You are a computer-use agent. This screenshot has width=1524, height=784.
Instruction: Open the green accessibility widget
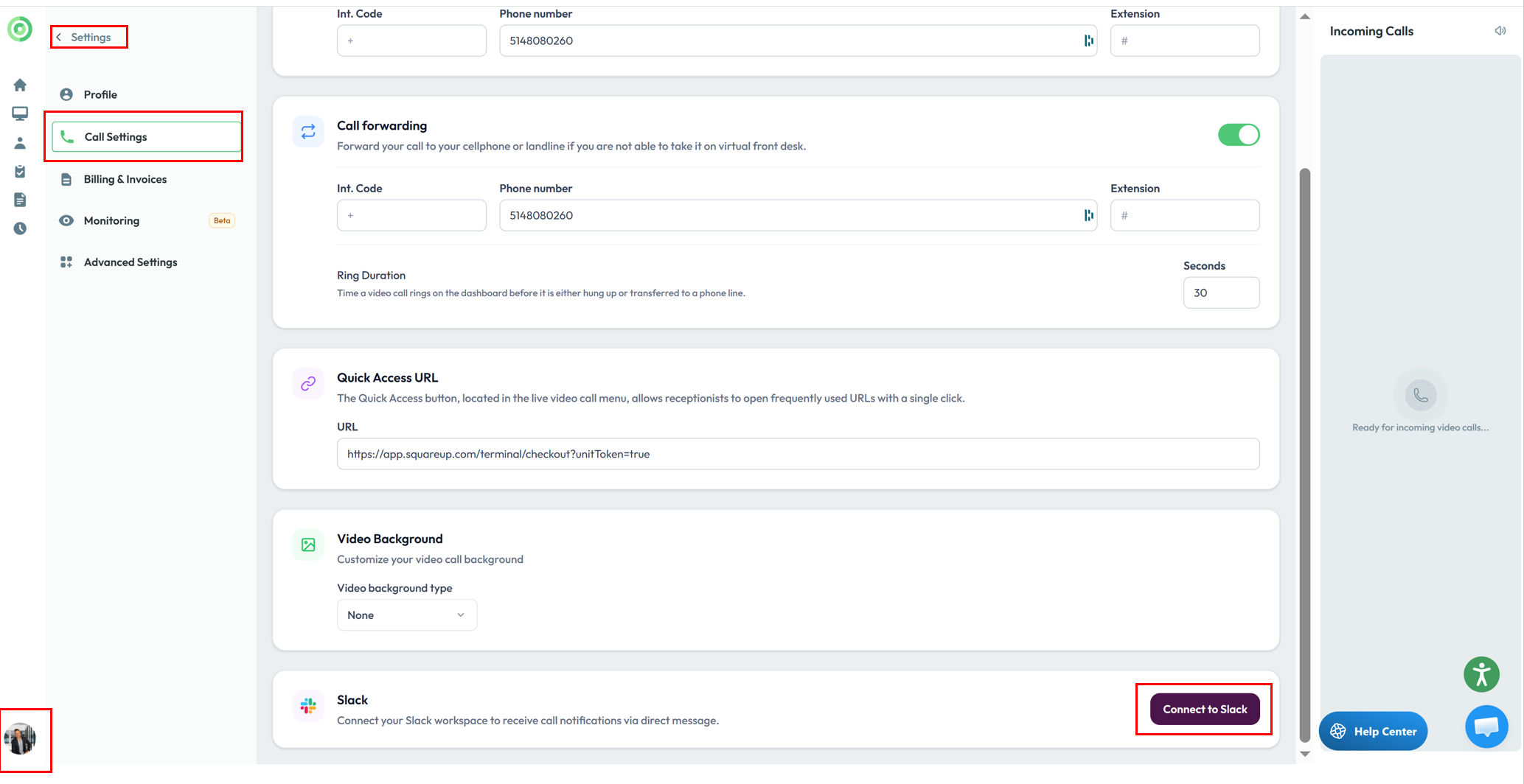1481,674
